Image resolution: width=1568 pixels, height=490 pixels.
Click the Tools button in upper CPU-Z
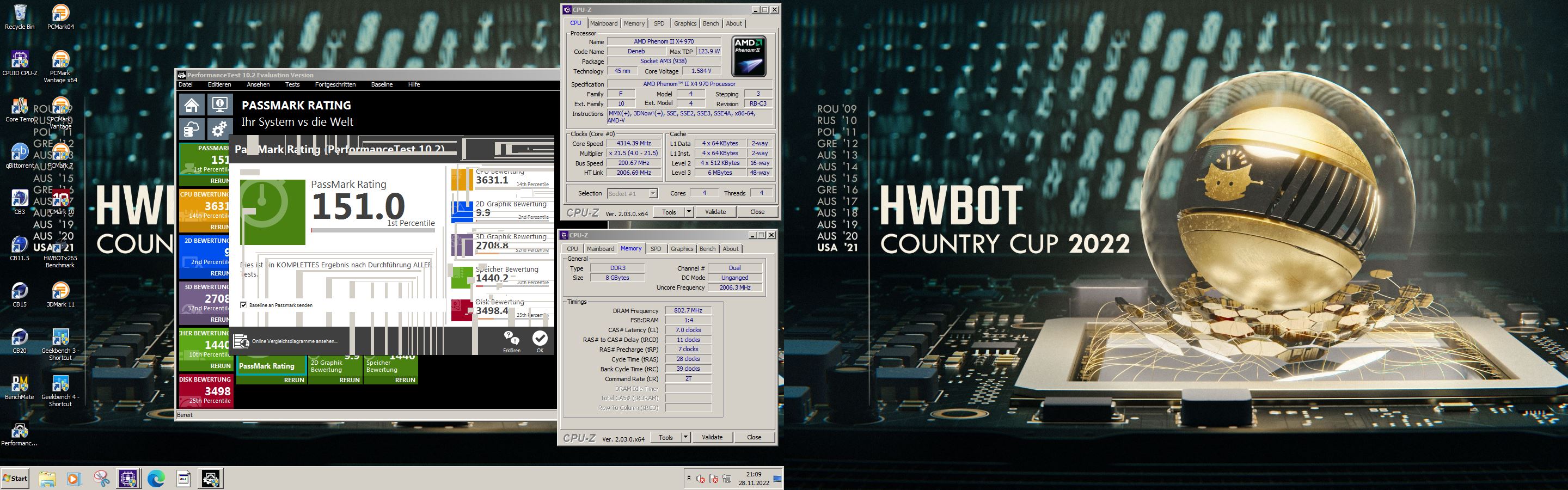click(669, 212)
